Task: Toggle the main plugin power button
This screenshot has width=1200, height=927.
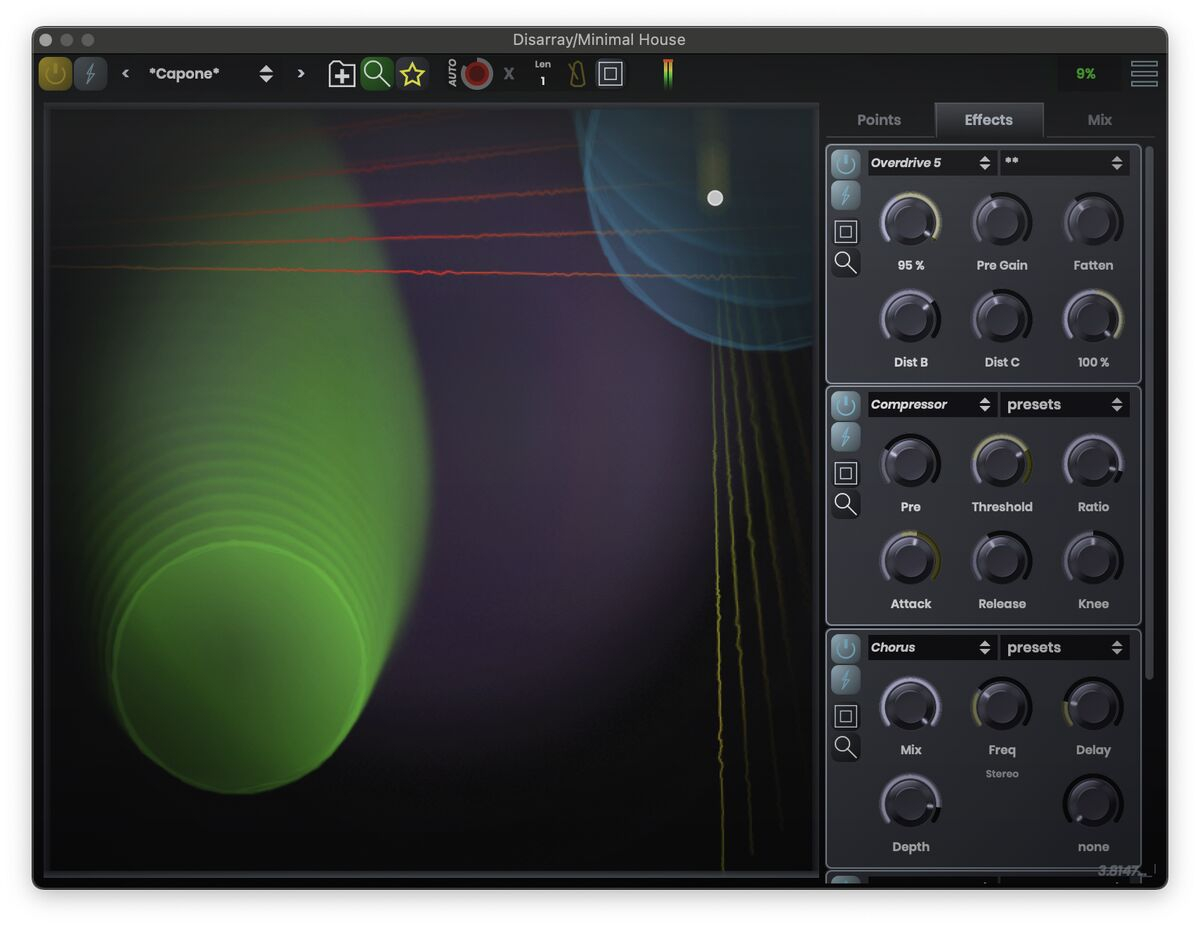Action: tap(55, 74)
